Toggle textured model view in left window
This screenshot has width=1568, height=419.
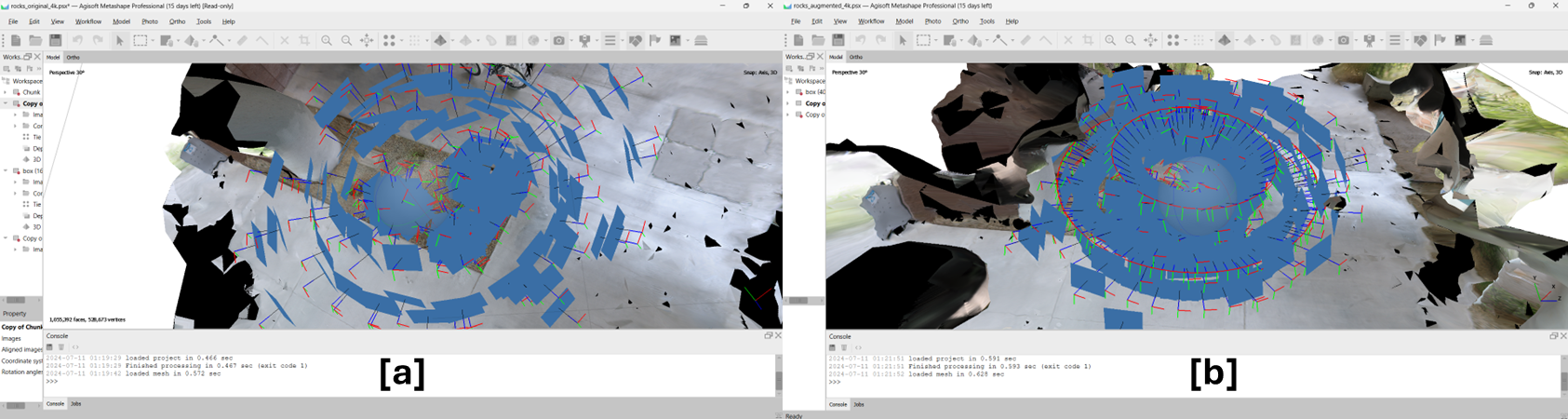pos(441,40)
